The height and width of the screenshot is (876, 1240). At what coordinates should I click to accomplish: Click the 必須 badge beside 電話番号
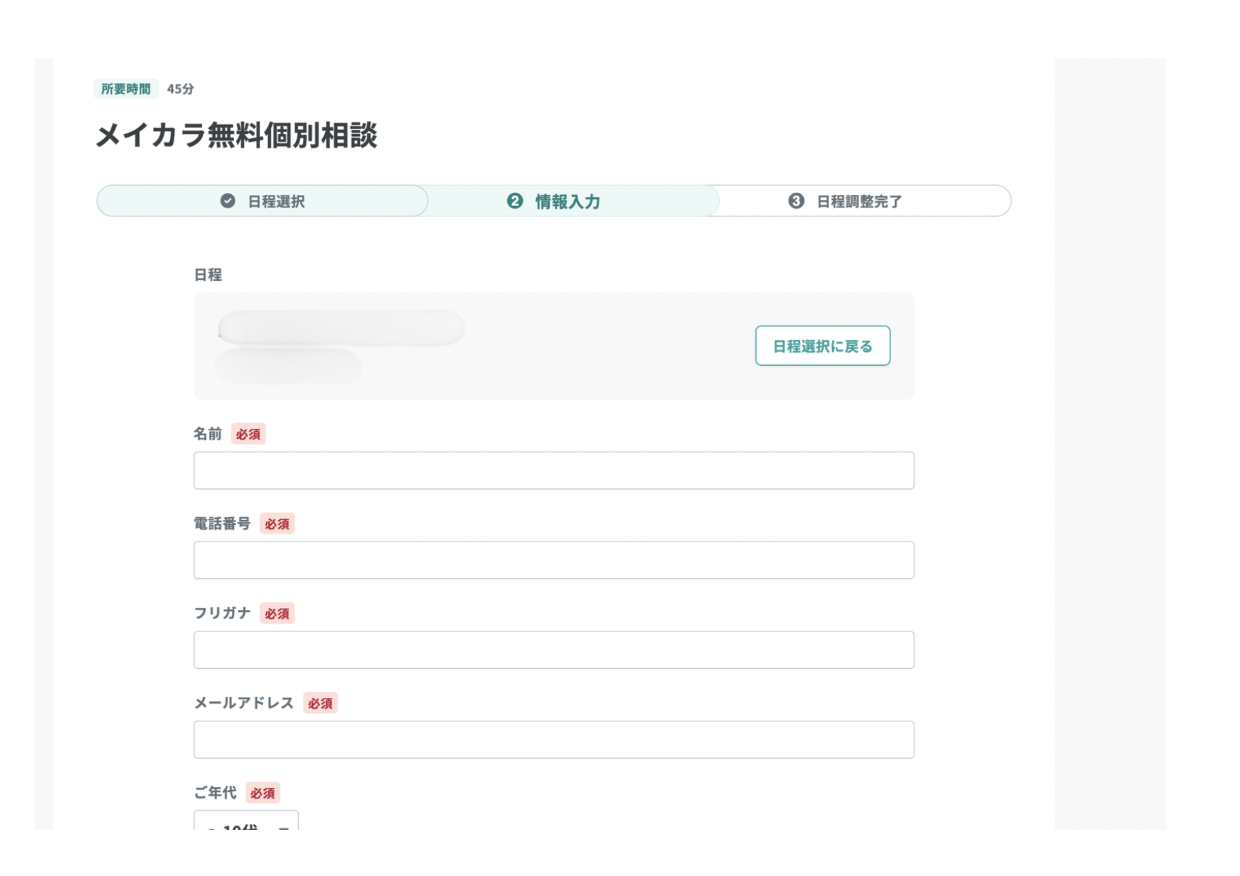[x=277, y=524]
